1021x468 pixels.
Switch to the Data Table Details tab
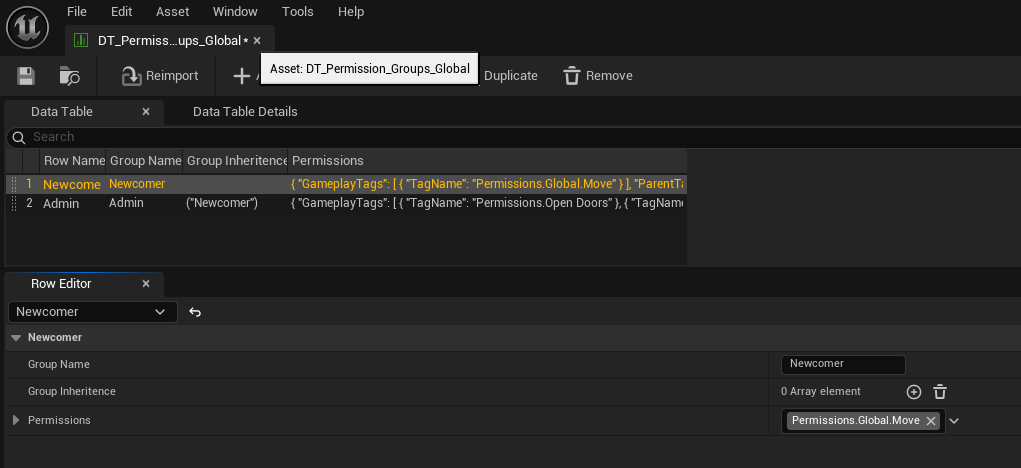pos(245,112)
